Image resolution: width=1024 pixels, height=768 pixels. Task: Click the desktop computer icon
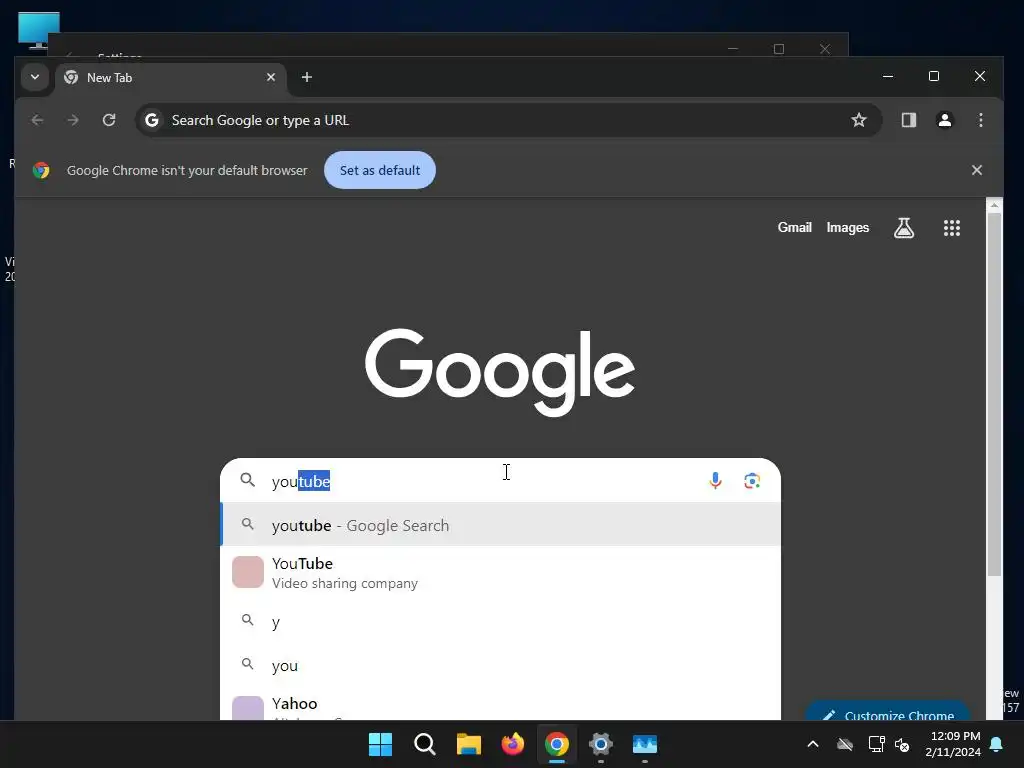pyautogui.click(x=39, y=30)
